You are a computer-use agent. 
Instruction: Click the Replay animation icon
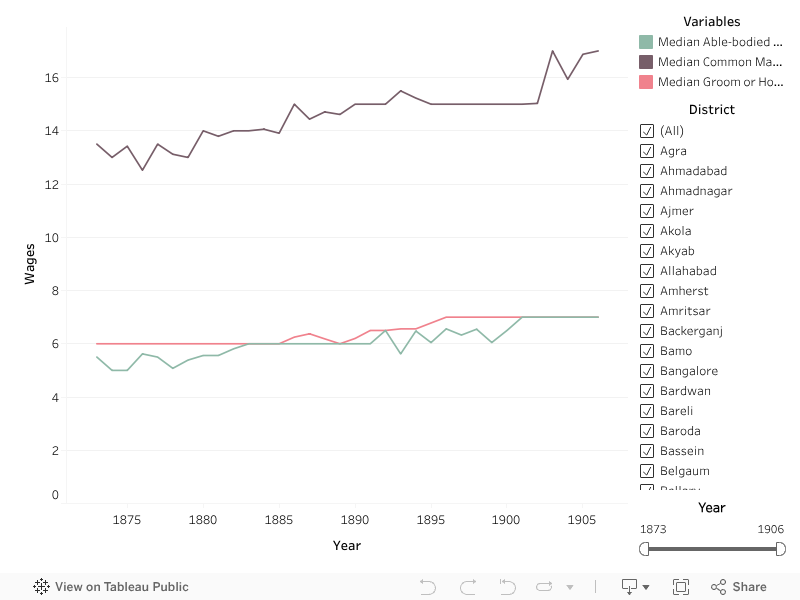click(544, 587)
